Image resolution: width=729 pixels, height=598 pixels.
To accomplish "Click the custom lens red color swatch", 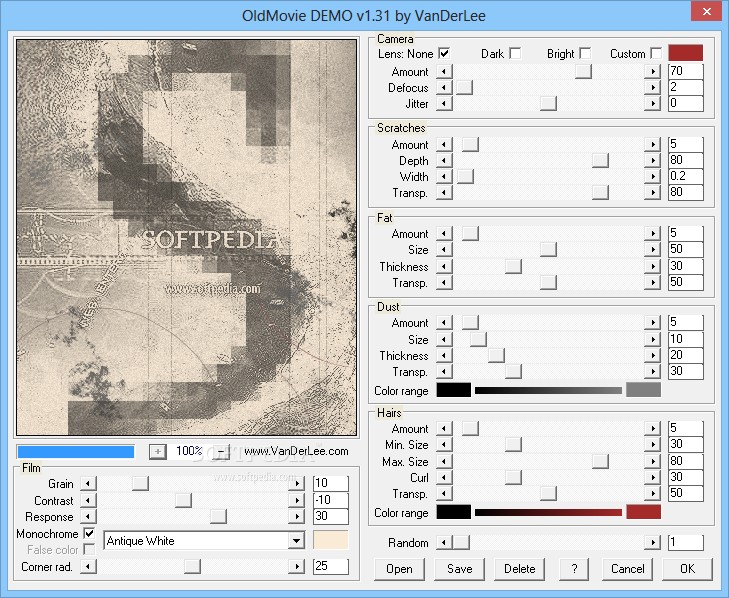I will 685,53.
